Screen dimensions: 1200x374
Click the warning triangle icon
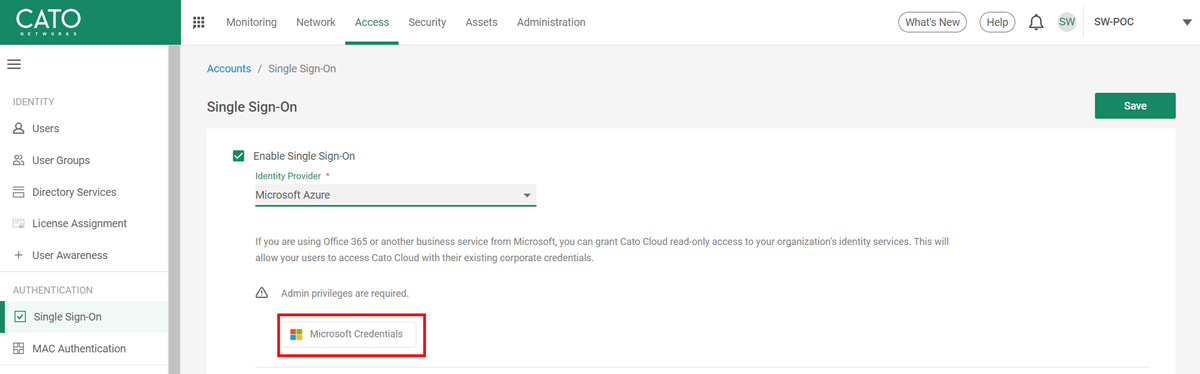262,293
